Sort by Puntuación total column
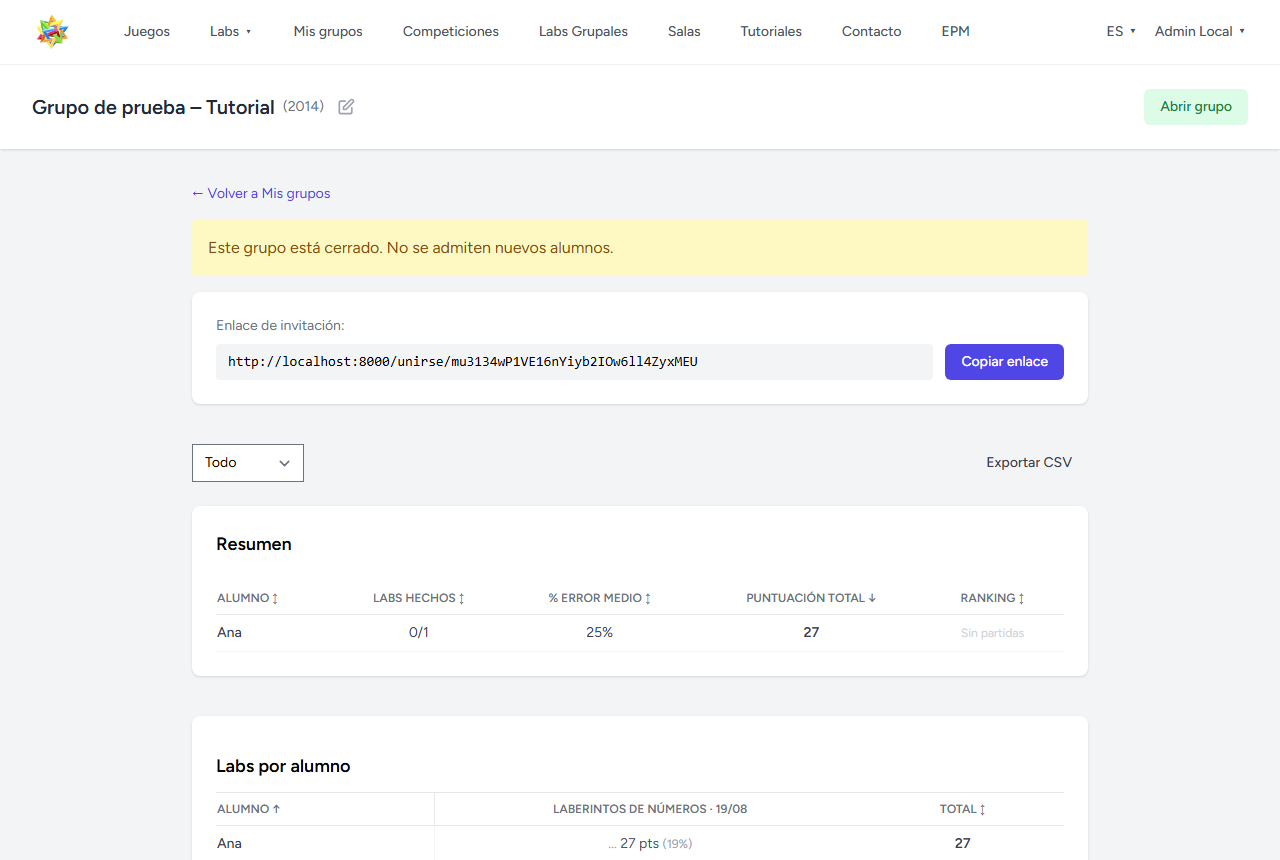The height and width of the screenshot is (860, 1280). (811, 598)
